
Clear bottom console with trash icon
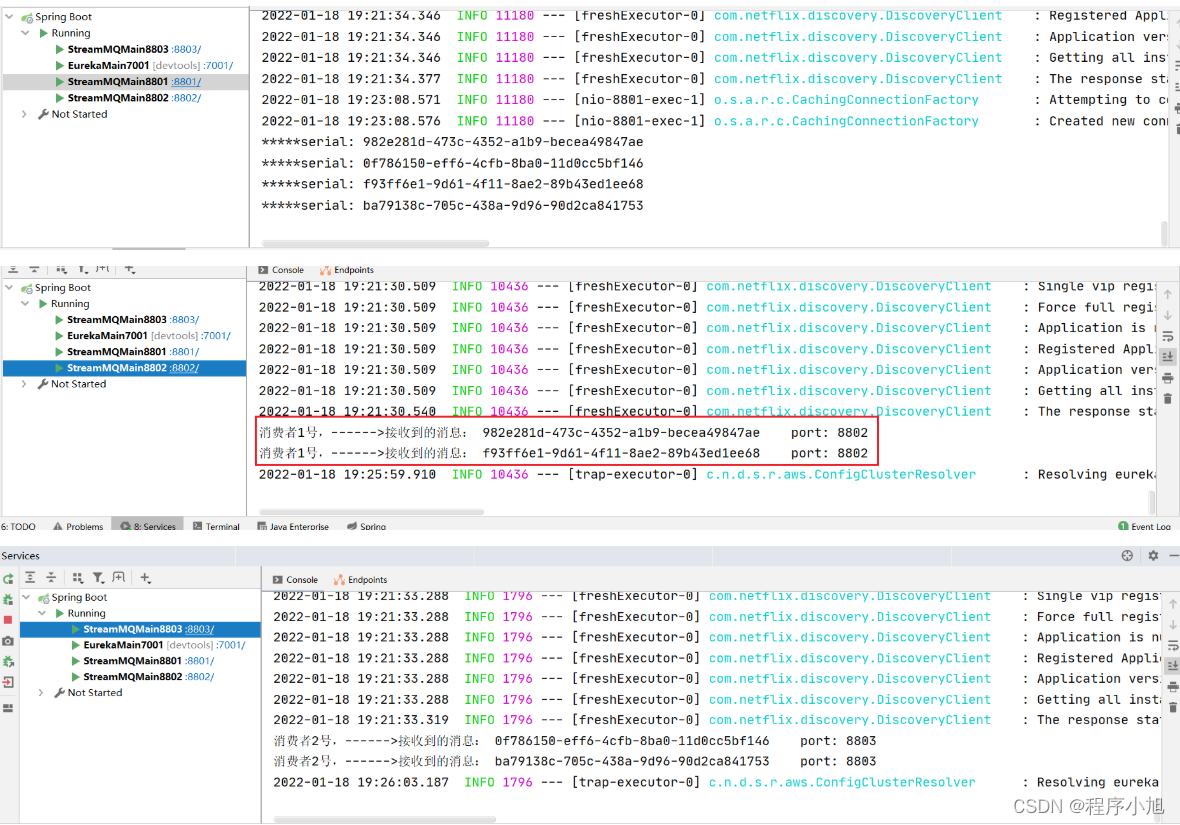tap(1172, 707)
